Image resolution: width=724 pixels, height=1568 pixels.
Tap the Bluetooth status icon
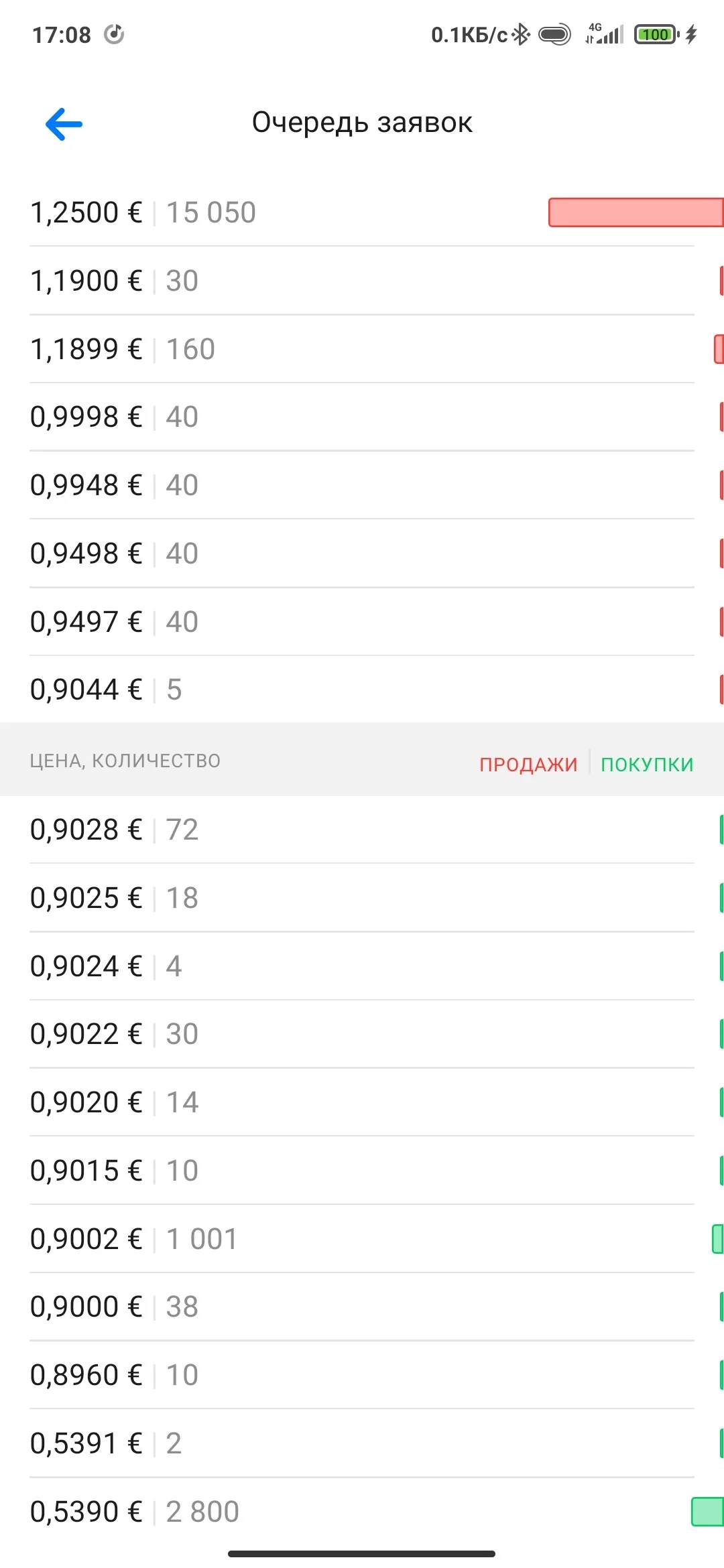pyautogui.click(x=521, y=34)
